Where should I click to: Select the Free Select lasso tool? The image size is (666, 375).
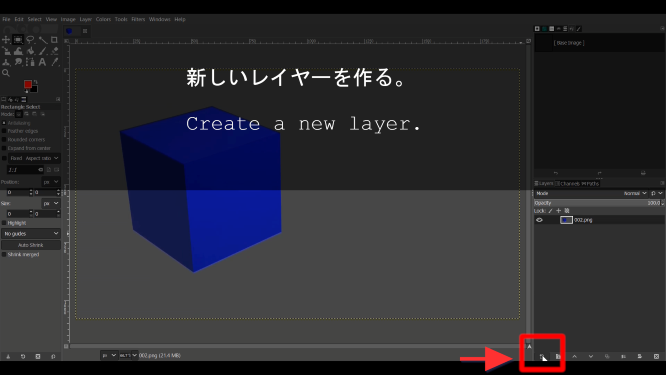coord(30,40)
